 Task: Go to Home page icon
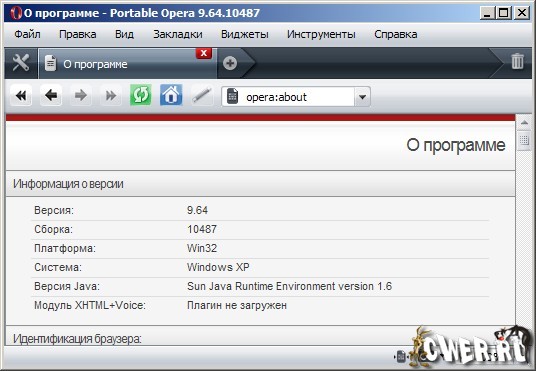tap(171, 95)
